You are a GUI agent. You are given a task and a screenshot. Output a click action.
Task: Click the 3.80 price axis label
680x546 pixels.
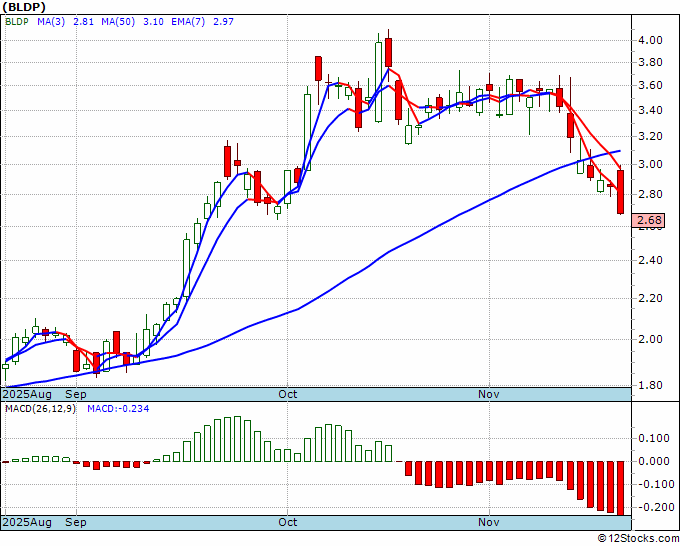[650, 62]
